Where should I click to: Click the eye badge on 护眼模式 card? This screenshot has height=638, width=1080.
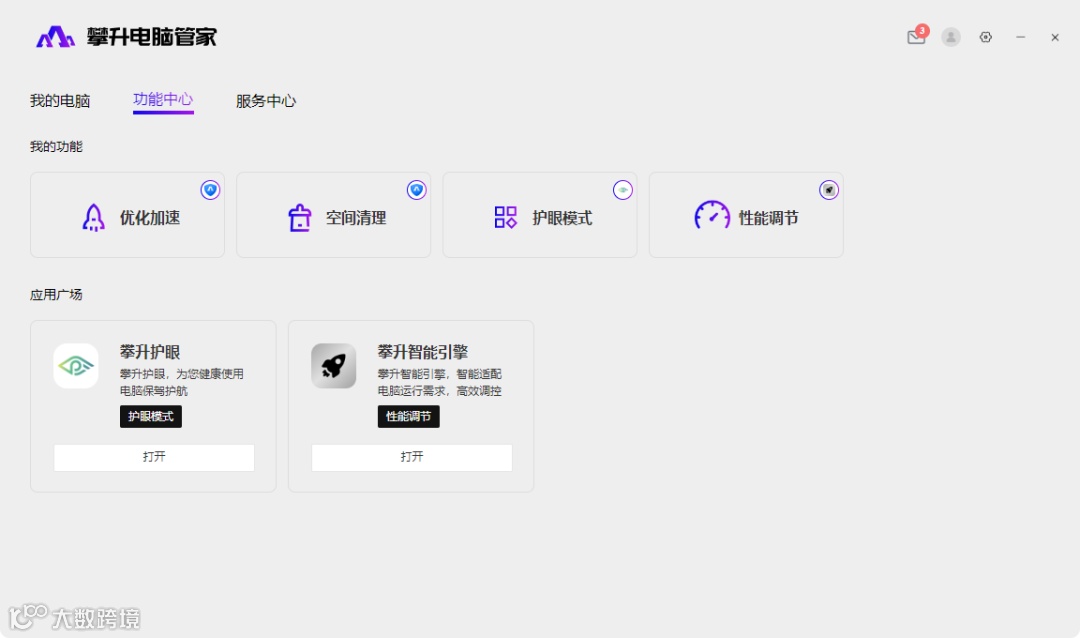click(623, 189)
